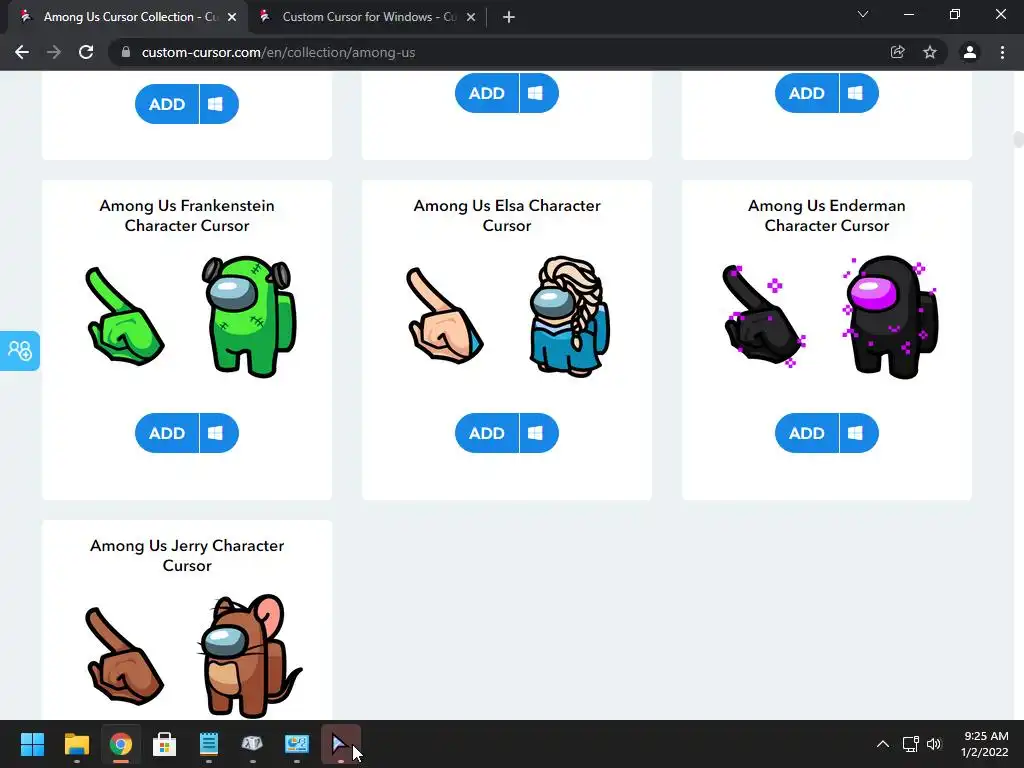Show hidden system tray icons
Image resolution: width=1024 pixels, height=768 pixels.
click(x=883, y=744)
